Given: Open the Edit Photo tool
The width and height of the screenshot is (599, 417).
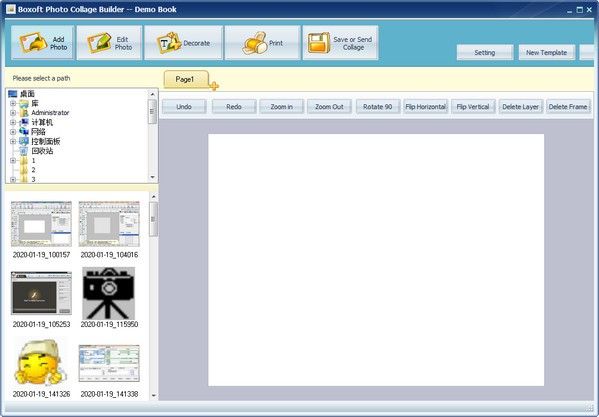Looking at the screenshot, I should [x=109, y=43].
